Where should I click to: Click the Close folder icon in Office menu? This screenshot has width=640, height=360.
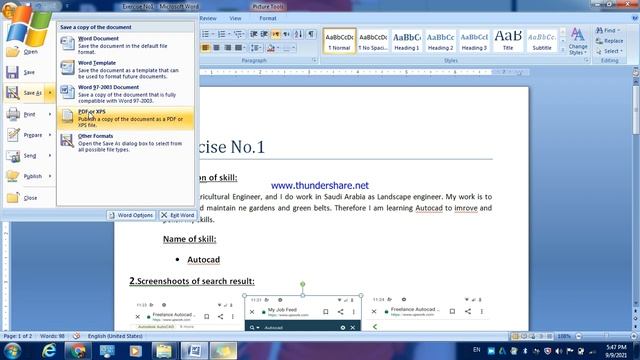point(13,198)
